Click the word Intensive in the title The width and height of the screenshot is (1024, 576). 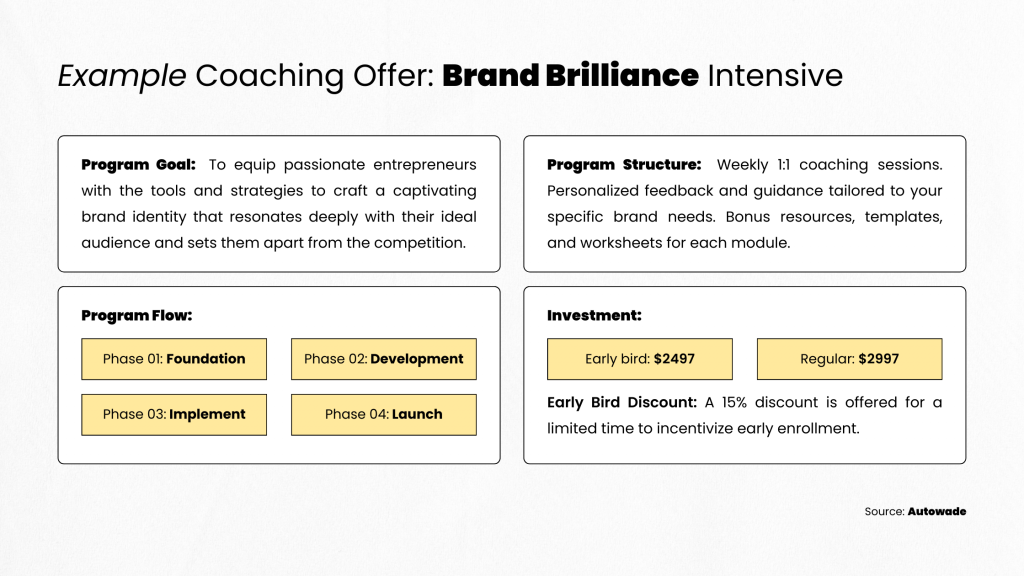coord(775,75)
